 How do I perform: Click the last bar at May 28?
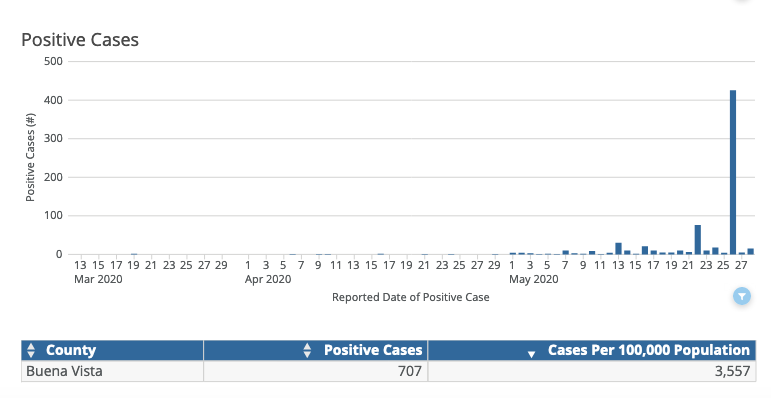coord(750,251)
